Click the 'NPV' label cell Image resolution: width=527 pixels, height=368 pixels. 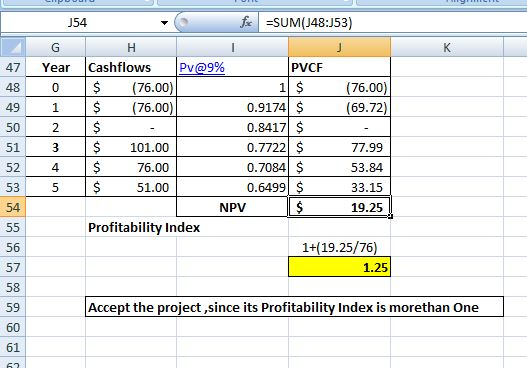(x=232, y=207)
